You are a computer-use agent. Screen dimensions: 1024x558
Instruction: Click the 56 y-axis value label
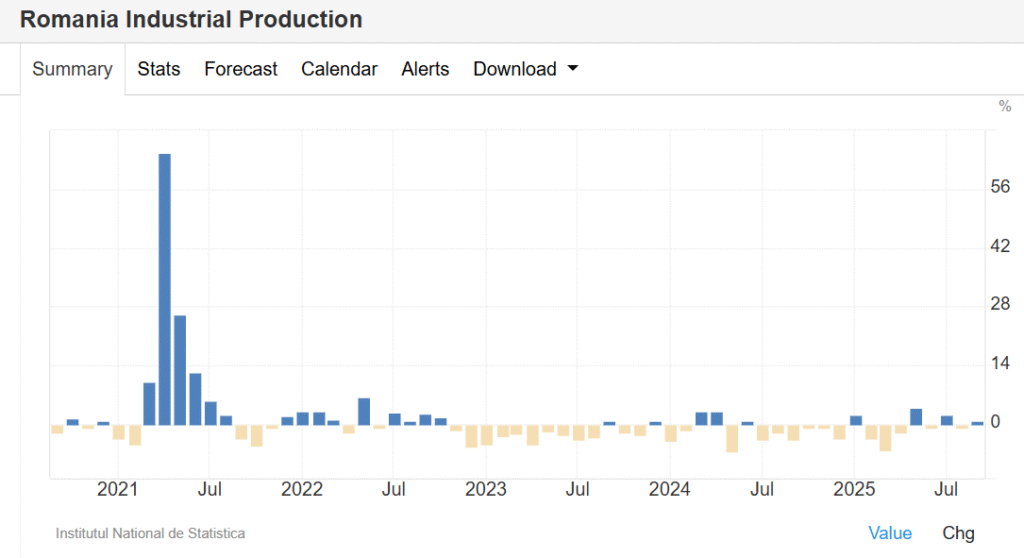[x=1000, y=188]
